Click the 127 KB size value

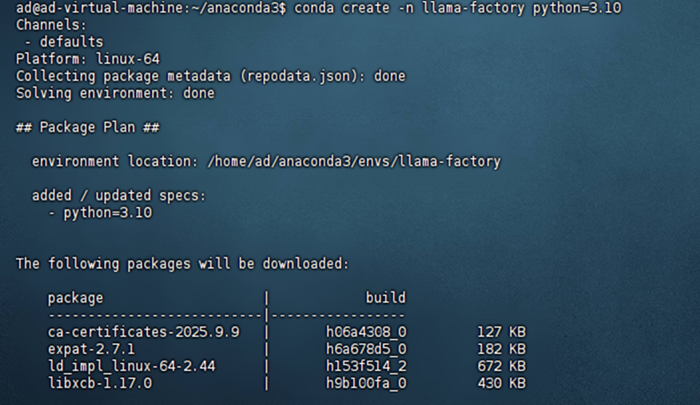502,332
